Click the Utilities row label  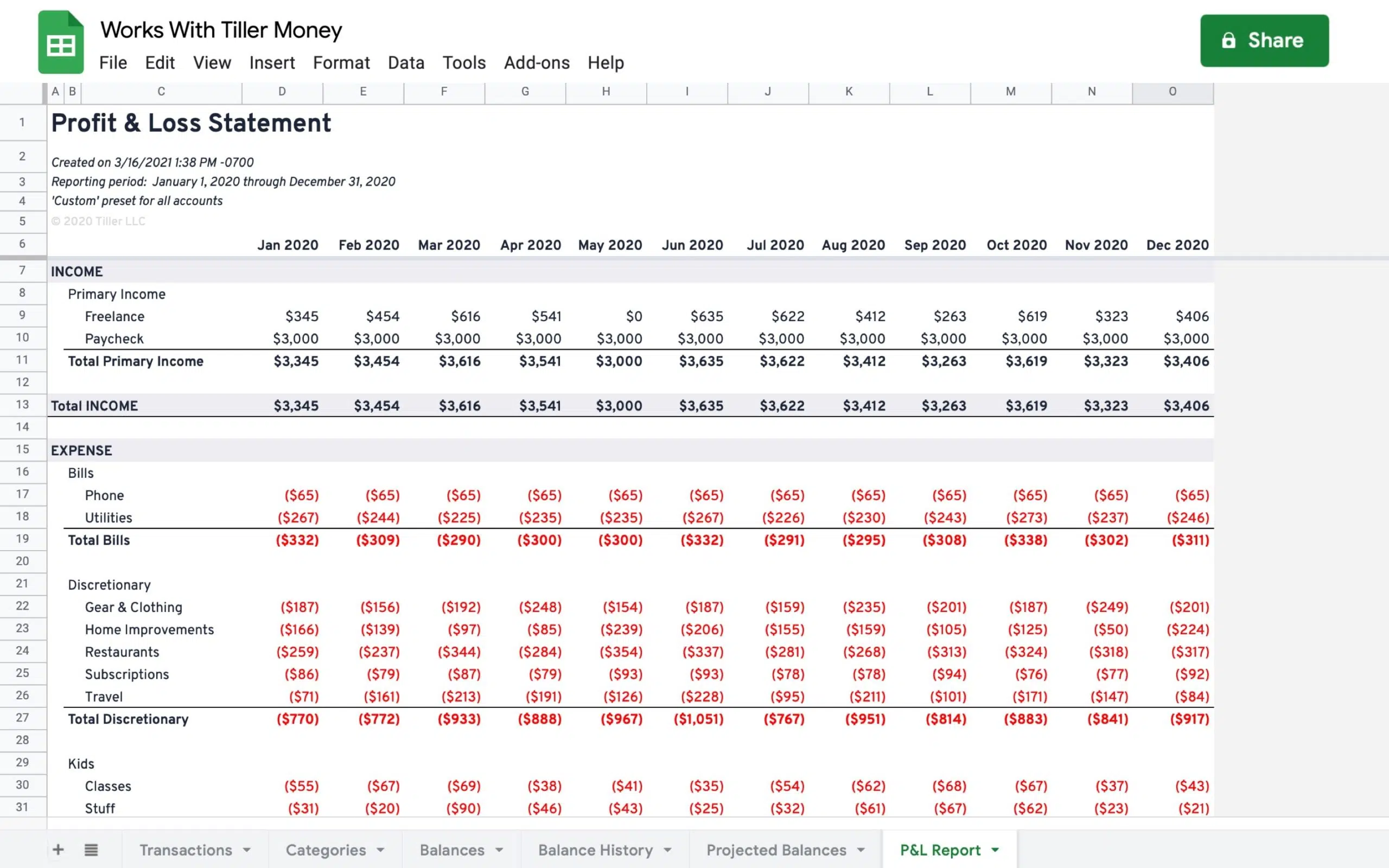pyautogui.click(x=109, y=518)
